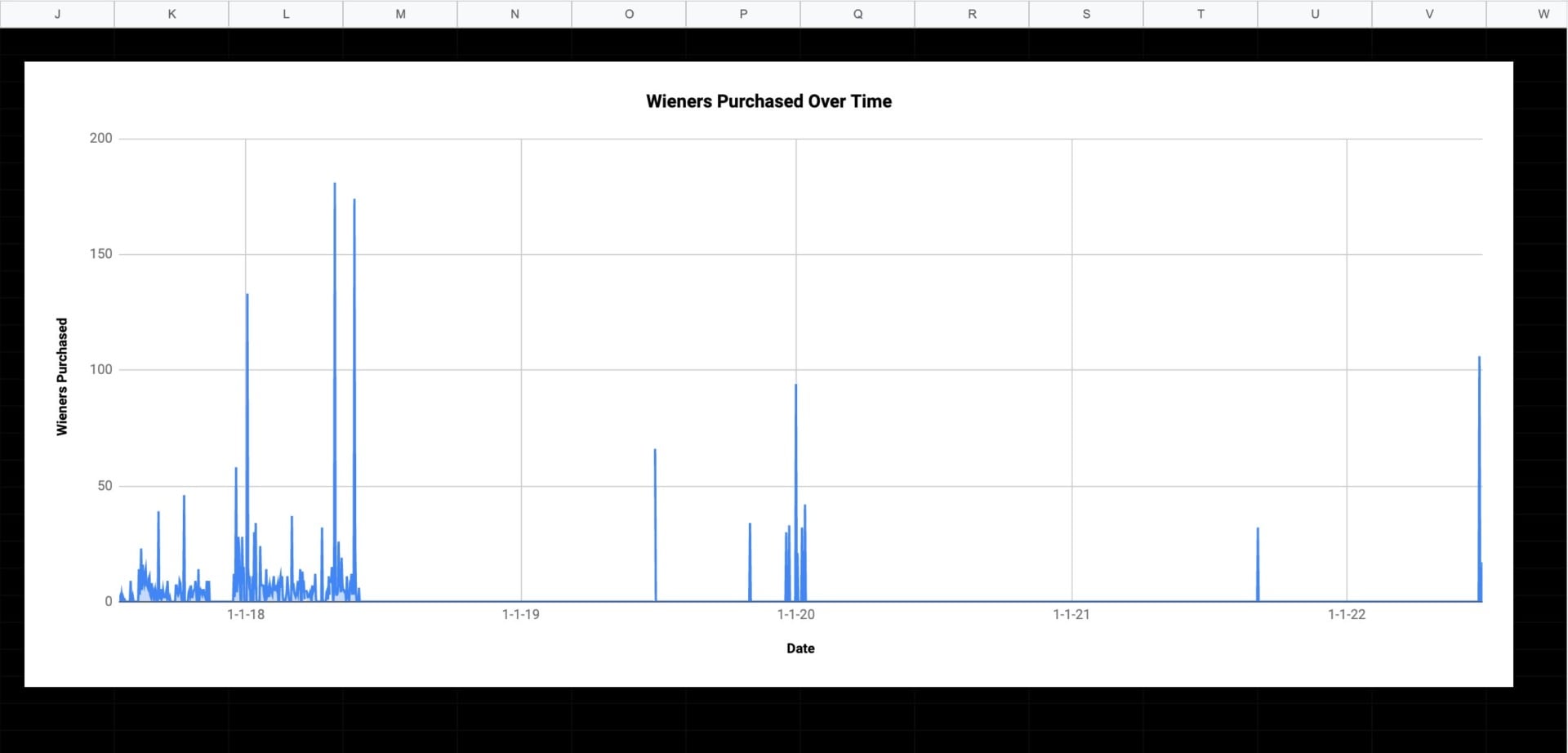This screenshot has width=1568, height=753.
Task: Click the column Q header
Action: pos(857,14)
